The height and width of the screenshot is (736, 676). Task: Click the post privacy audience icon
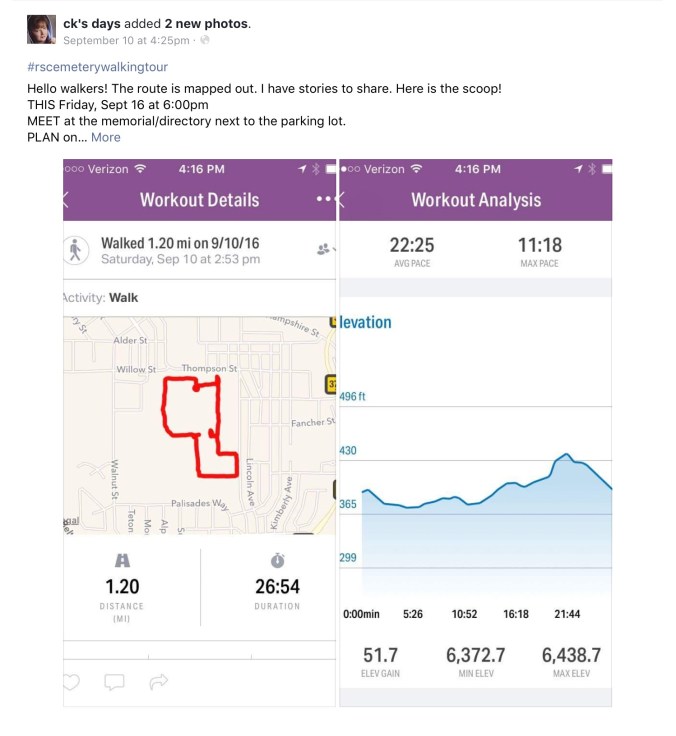click(205, 40)
